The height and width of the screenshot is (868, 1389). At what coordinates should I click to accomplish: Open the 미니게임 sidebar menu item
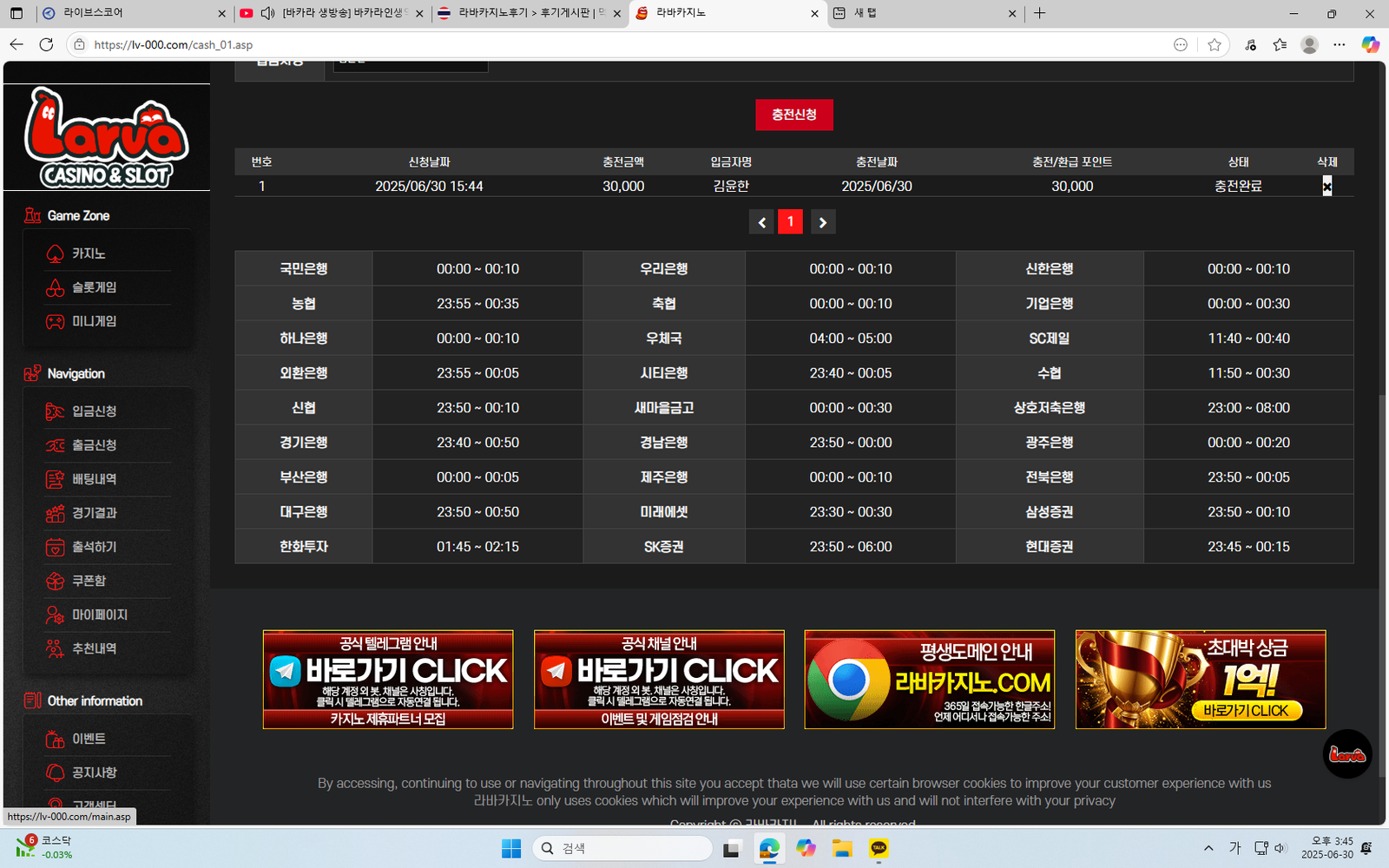coord(94,321)
